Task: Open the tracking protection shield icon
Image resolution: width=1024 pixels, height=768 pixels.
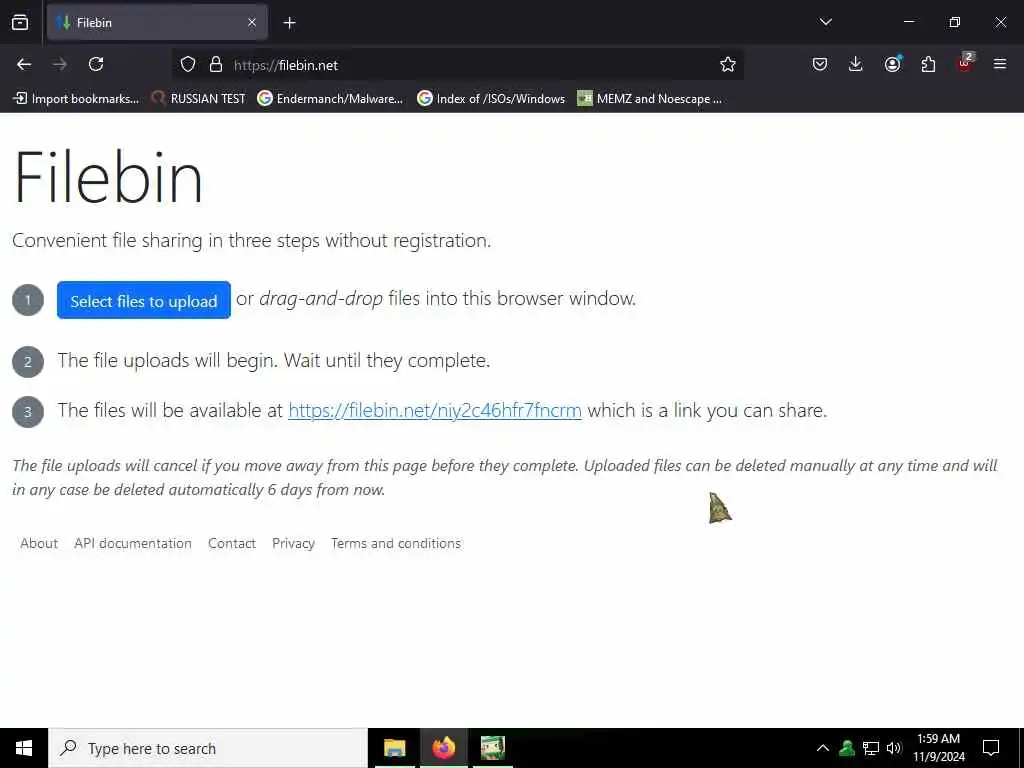Action: point(188,64)
